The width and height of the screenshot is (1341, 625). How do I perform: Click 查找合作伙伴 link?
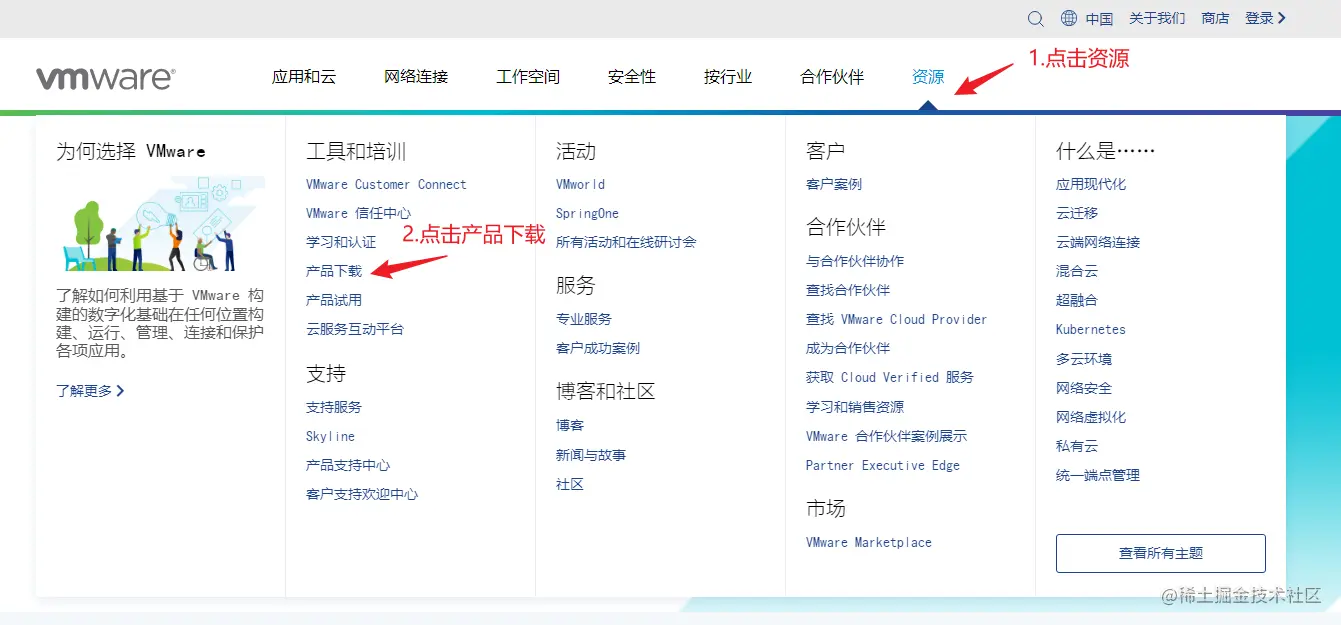pyautogui.click(x=848, y=290)
